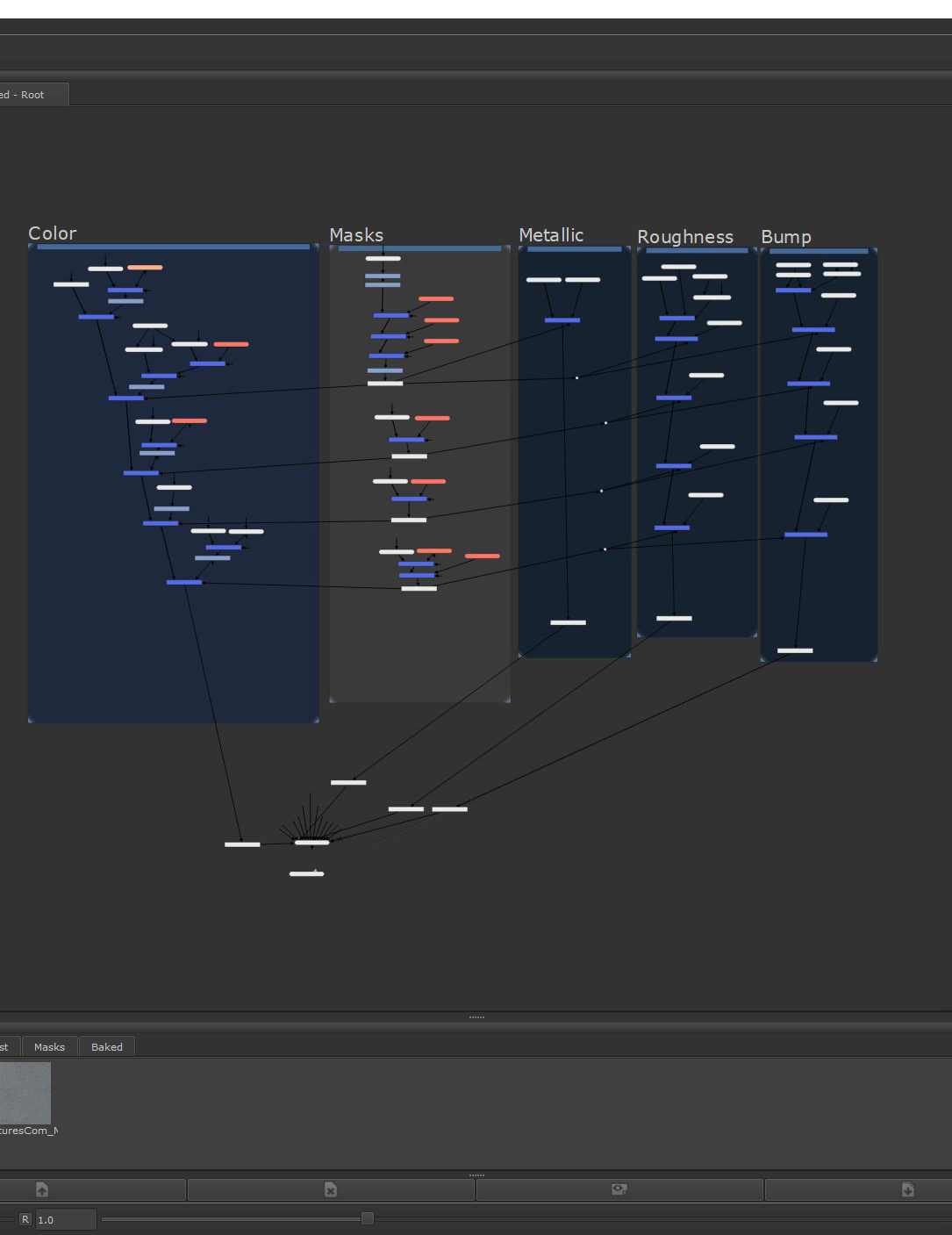Click the Color backdrop's bottom-right resize corner
Viewport: 952px width, 1235px height.
pos(316,720)
